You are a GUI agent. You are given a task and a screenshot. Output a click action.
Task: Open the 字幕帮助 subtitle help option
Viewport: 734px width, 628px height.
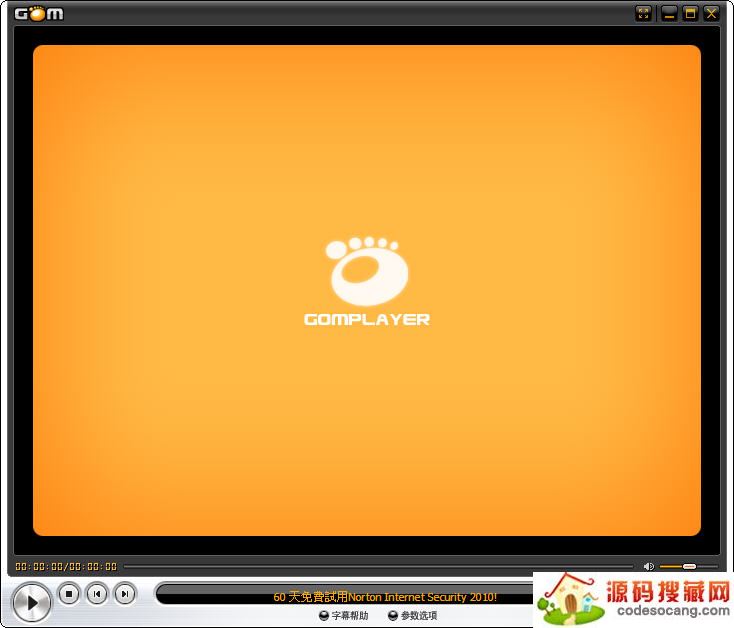click(350, 616)
